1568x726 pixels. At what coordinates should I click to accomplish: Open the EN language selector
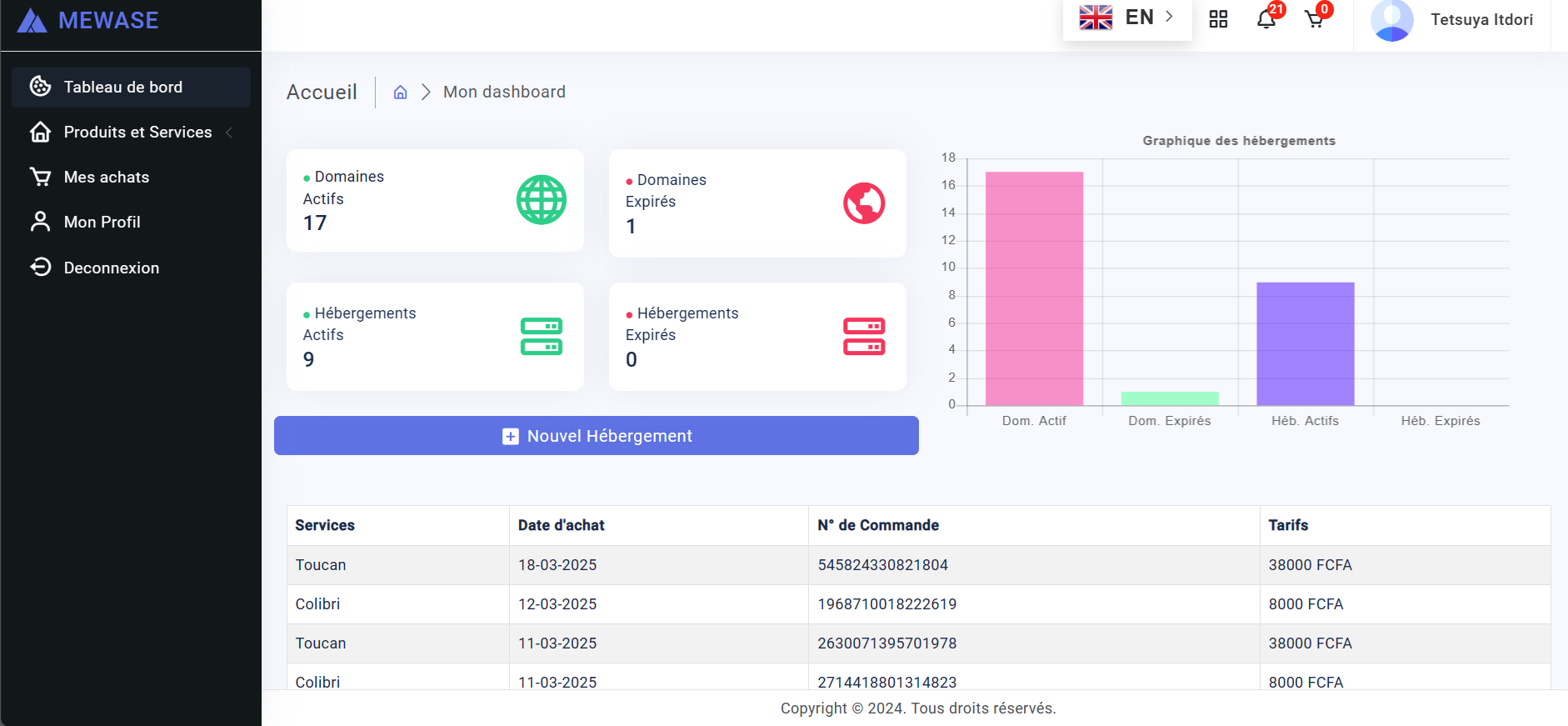[x=1126, y=18]
